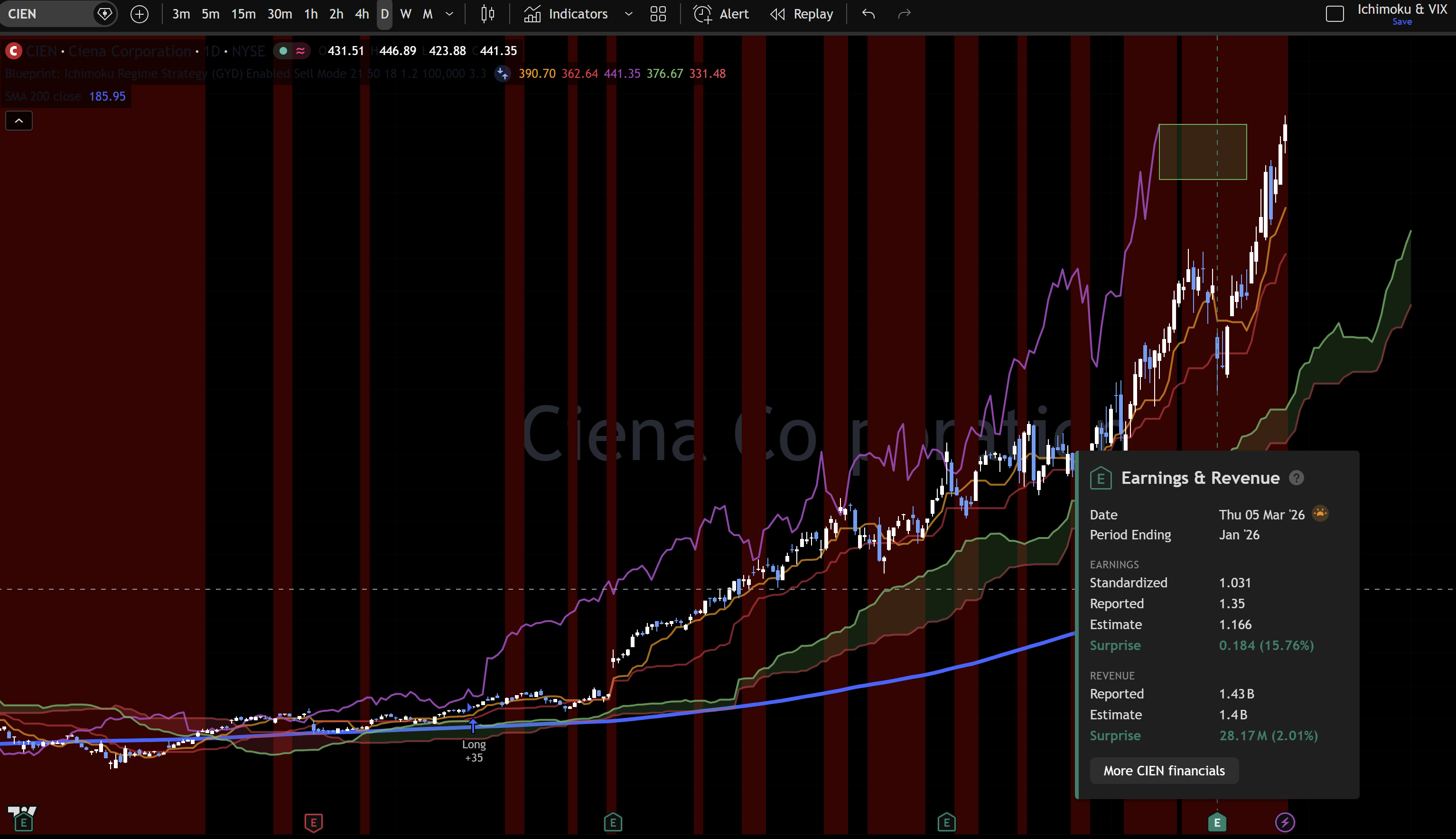The width and height of the screenshot is (1456, 839).
Task: Click the More CIEN financials button
Action: click(1164, 771)
